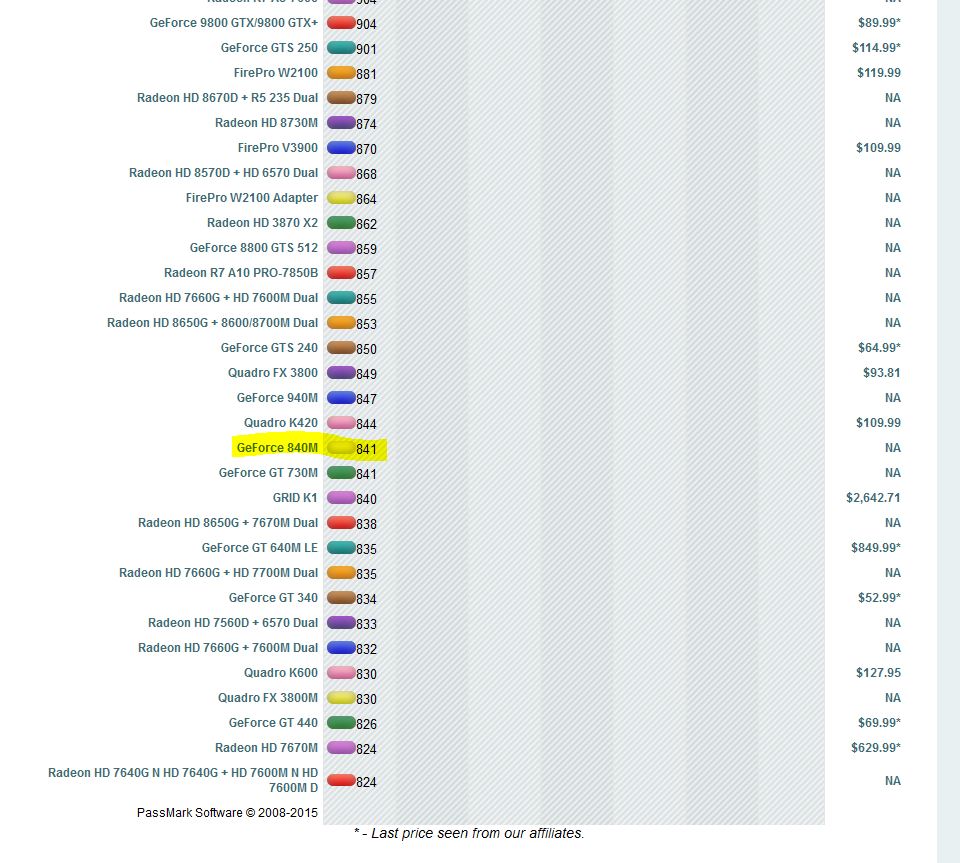Open the Radeon HD 3870 X2 link

(x=263, y=223)
